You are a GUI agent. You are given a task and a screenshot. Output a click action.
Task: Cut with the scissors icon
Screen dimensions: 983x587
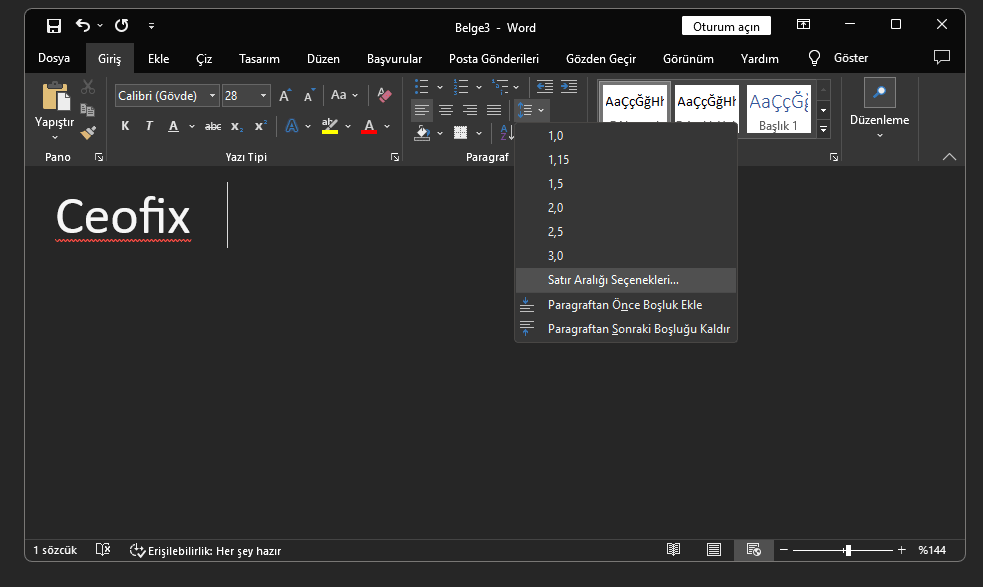pyautogui.click(x=88, y=87)
